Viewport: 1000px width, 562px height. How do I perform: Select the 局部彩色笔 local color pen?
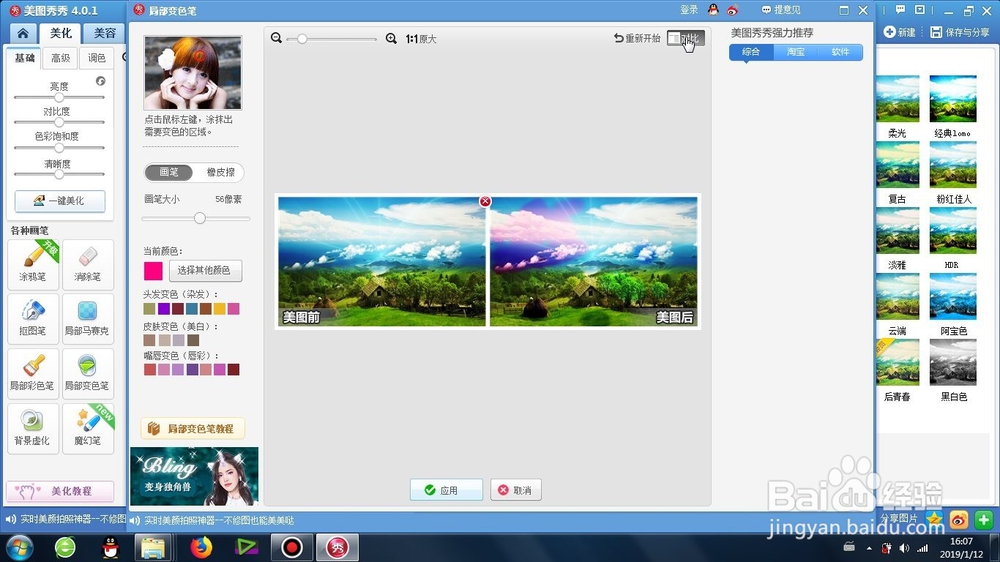[x=33, y=373]
